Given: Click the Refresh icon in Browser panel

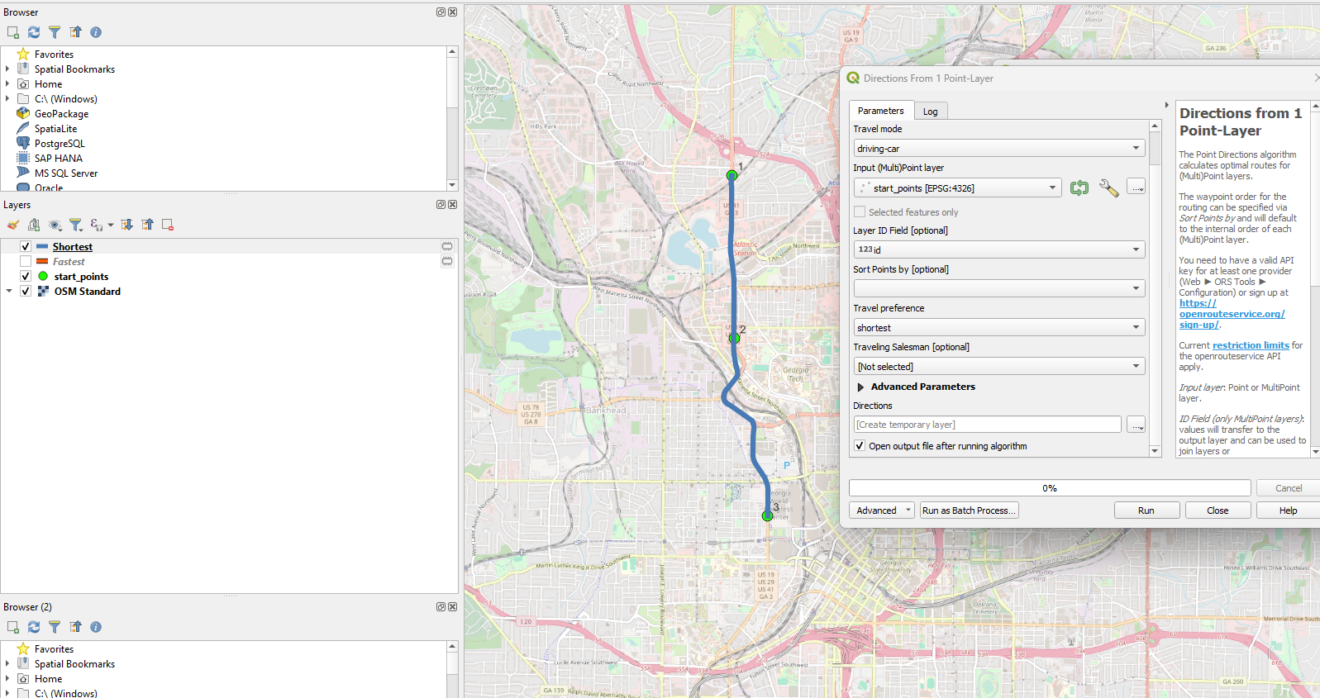Looking at the screenshot, I should (34, 32).
